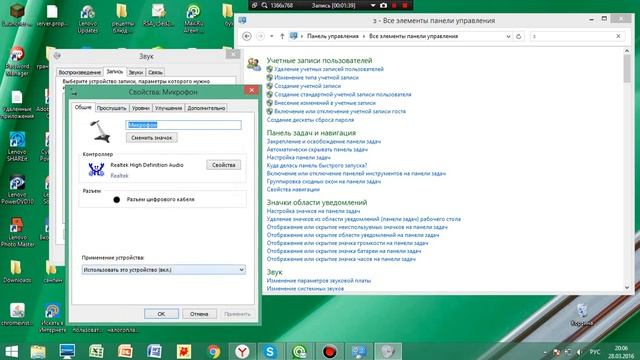The height and width of the screenshot is (360, 640).
Task: Open Создание дискеты сброса пароля link
Action: pyautogui.click(x=310, y=120)
